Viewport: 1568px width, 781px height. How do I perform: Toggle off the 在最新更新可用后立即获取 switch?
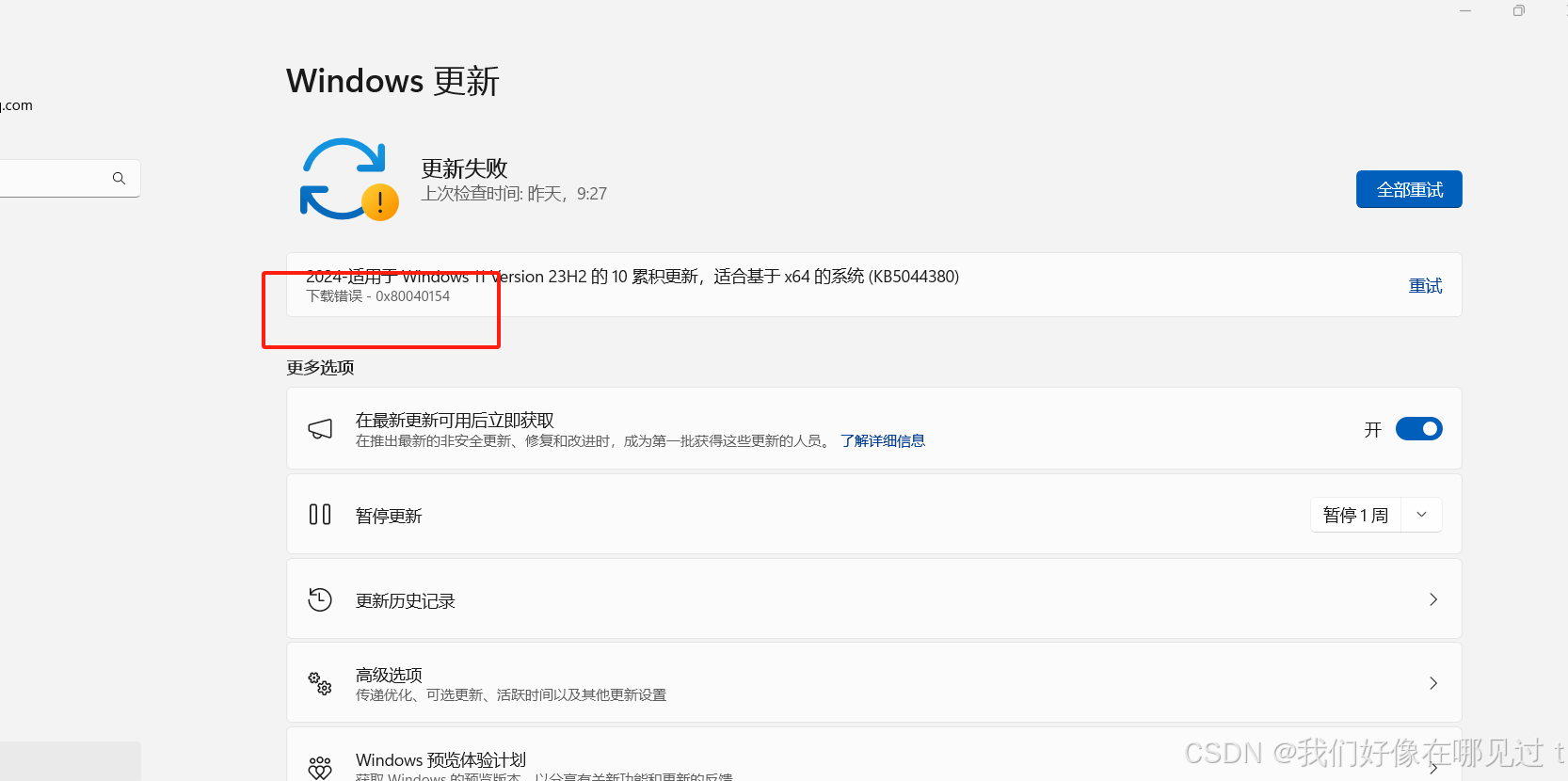[1419, 429]
